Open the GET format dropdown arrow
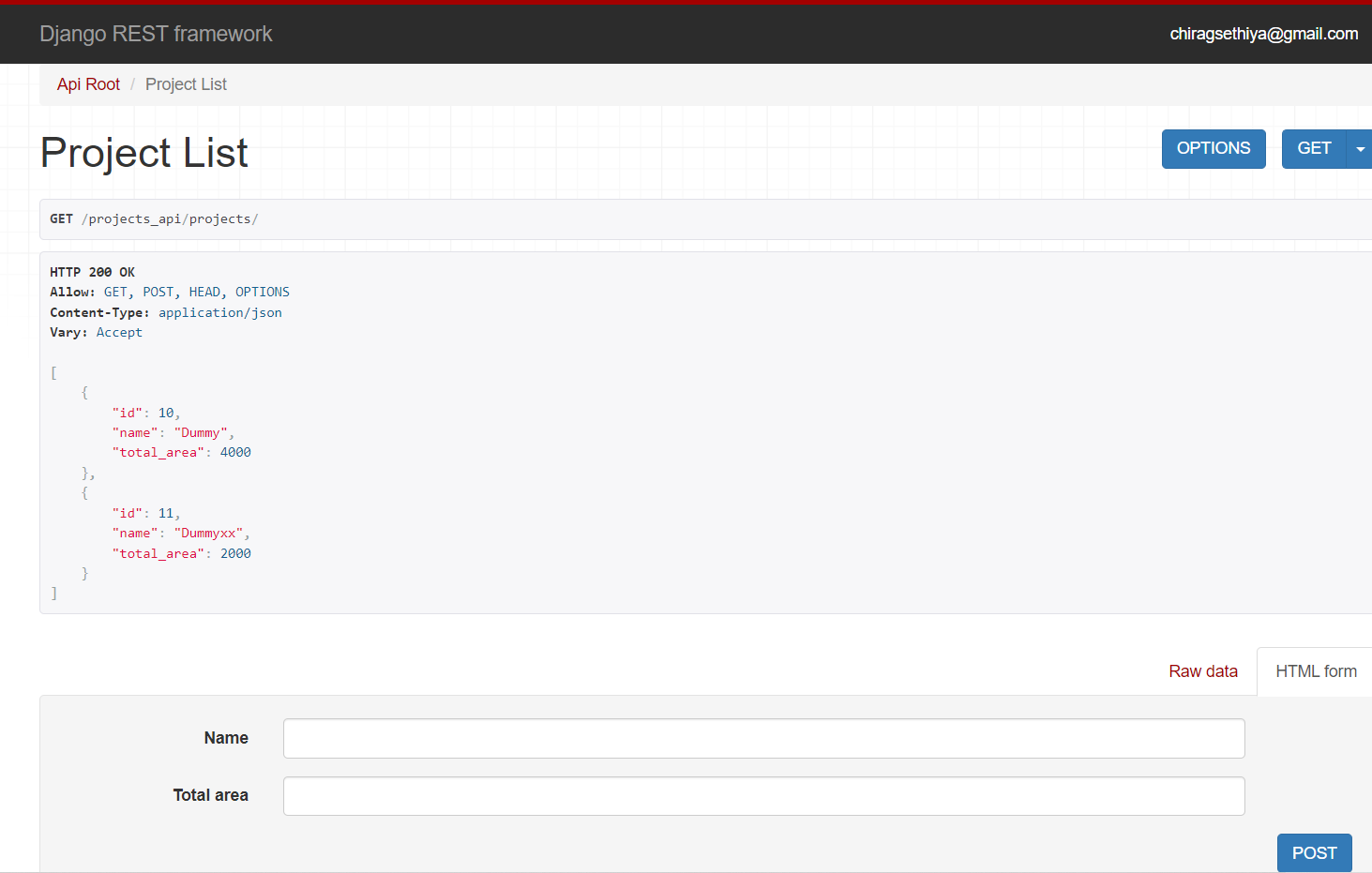 click(1360, 148)
